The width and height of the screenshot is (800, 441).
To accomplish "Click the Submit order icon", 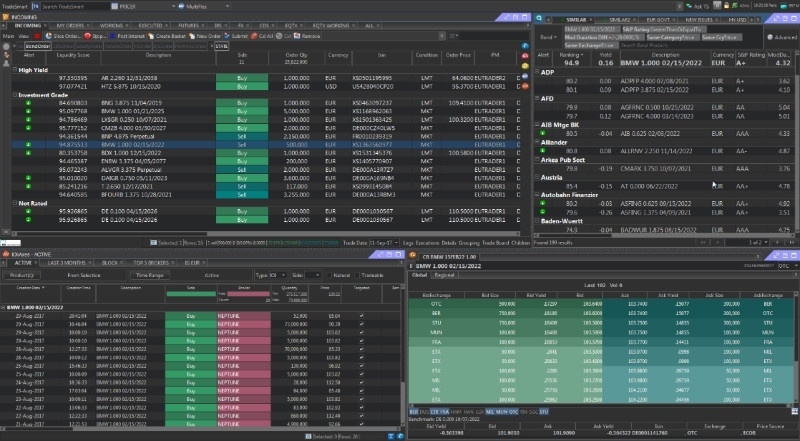I will [x=238, y=35].
